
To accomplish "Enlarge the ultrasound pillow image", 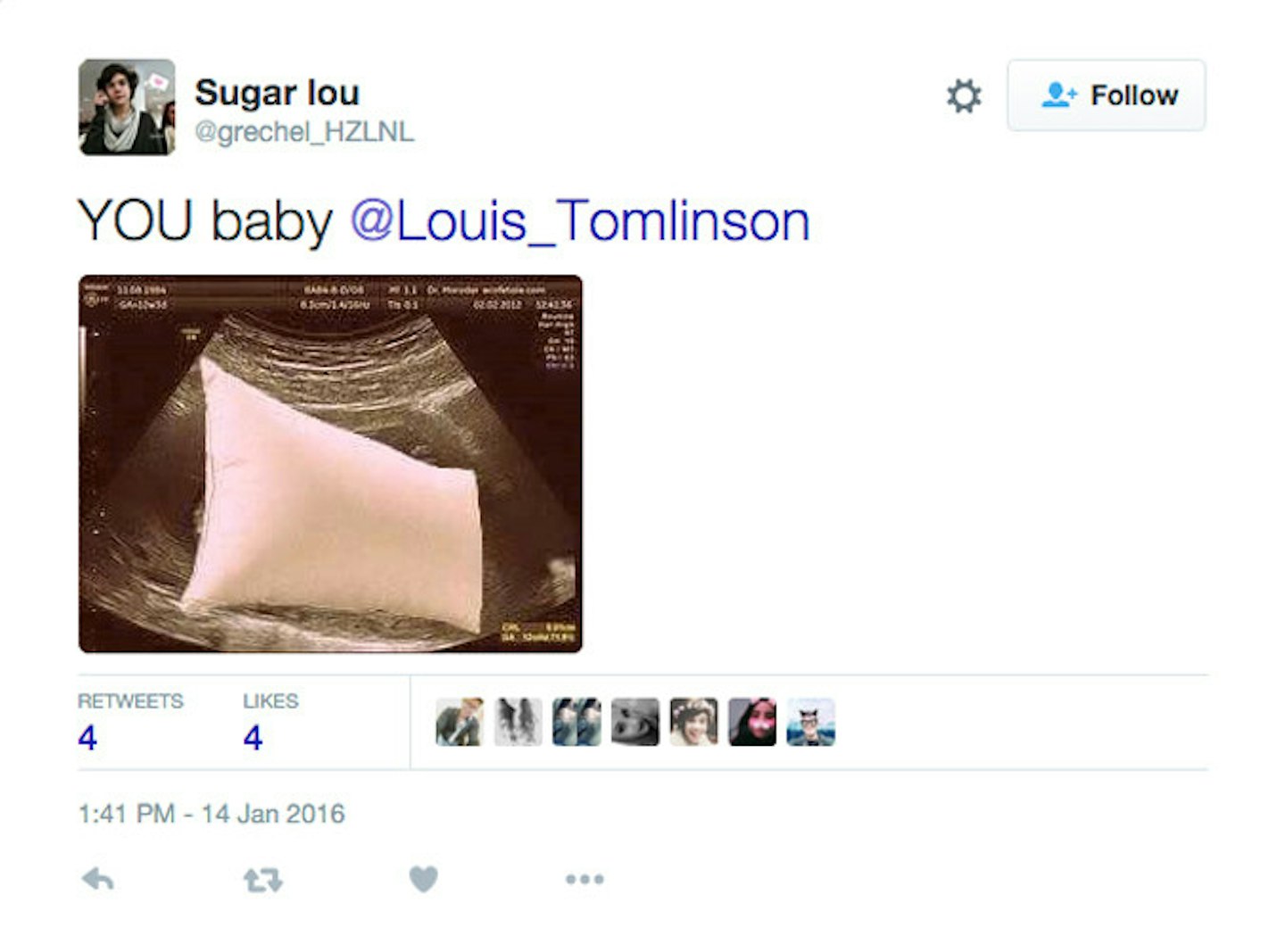I will click(x=330, y=464).
